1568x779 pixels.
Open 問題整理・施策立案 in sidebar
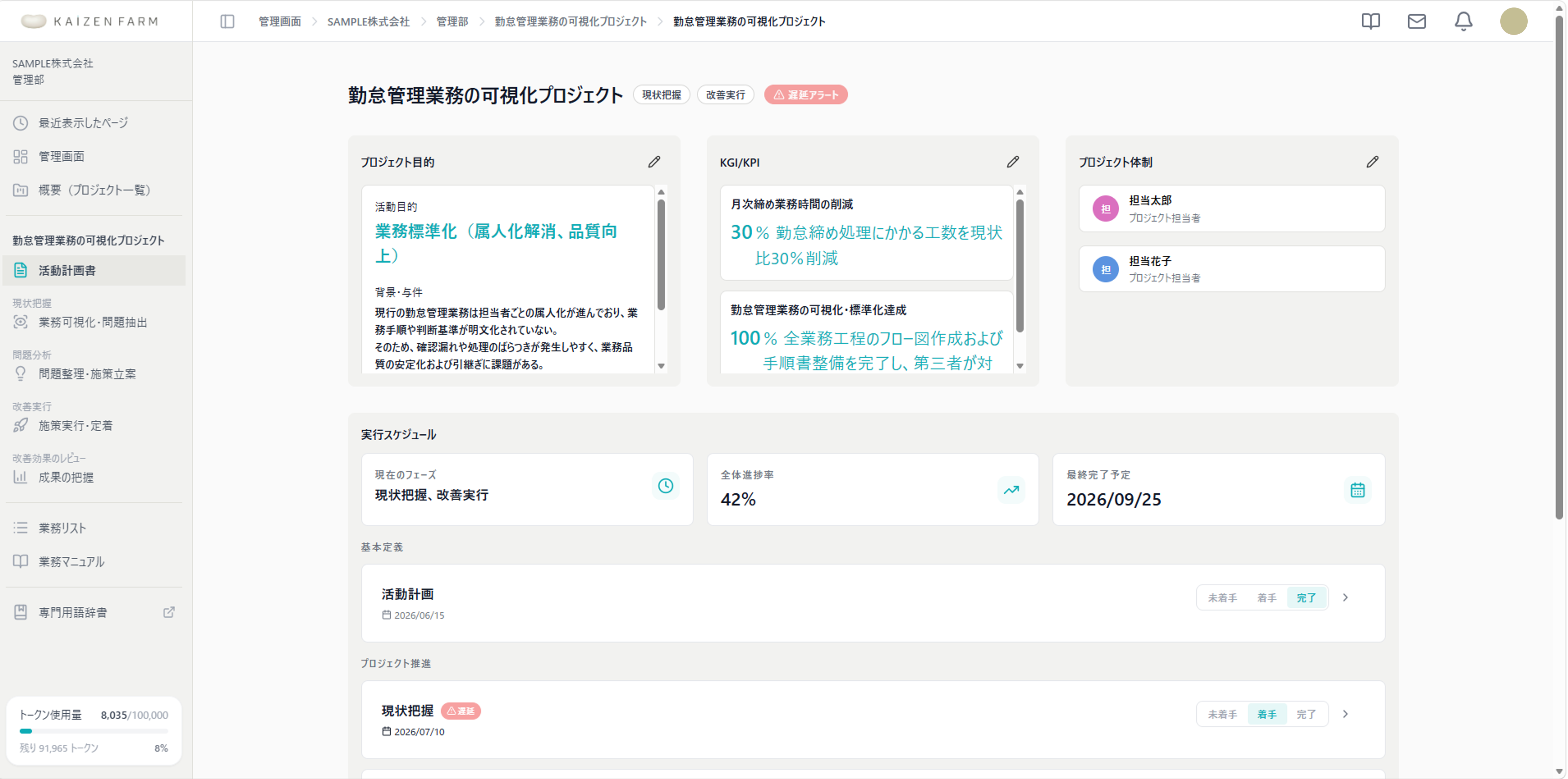tap(94, 374)
